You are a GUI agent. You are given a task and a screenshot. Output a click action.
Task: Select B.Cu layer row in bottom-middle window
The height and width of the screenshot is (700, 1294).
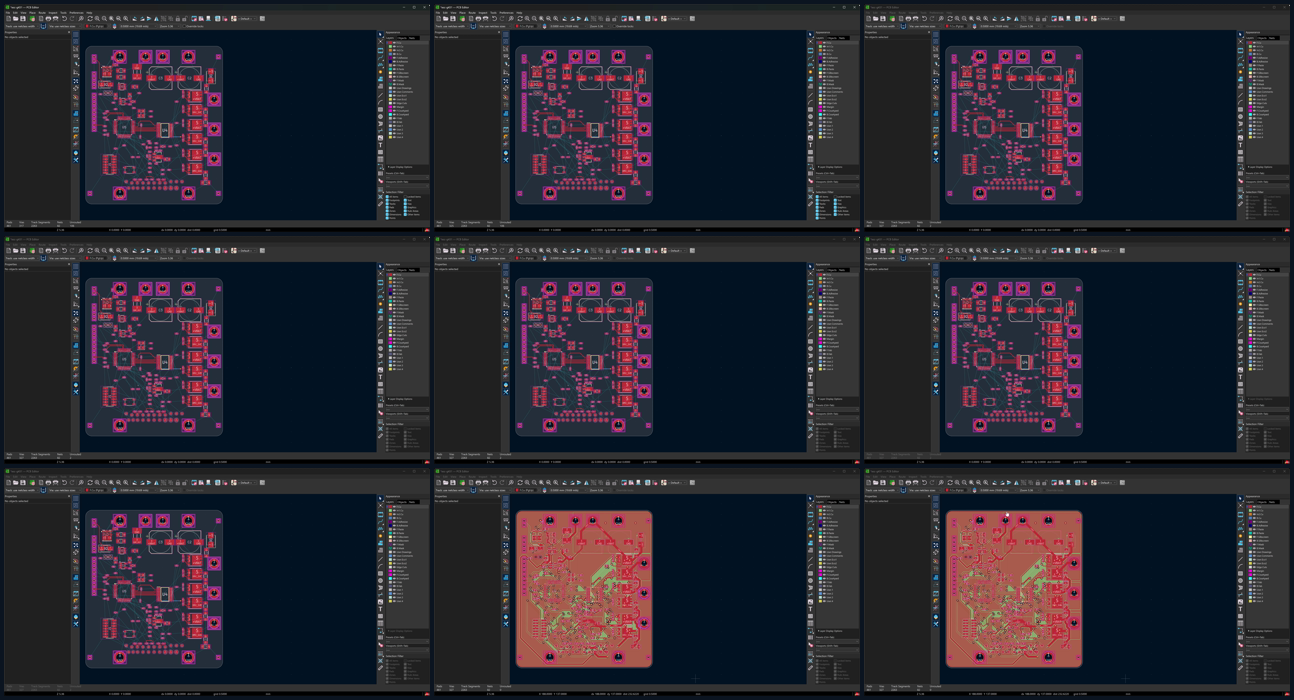pos(837,518)
